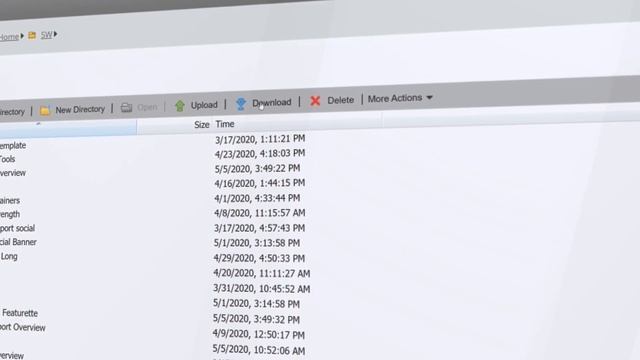Click the red X Delete icon
The width and height of the screenshot is (640, 360).
tap(315, 101)
